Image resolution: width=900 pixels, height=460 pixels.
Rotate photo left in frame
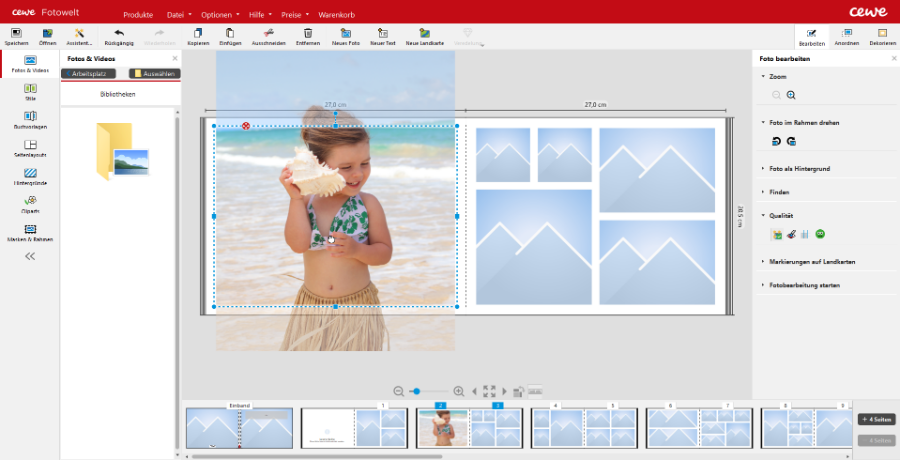click(x=776, y=142)
